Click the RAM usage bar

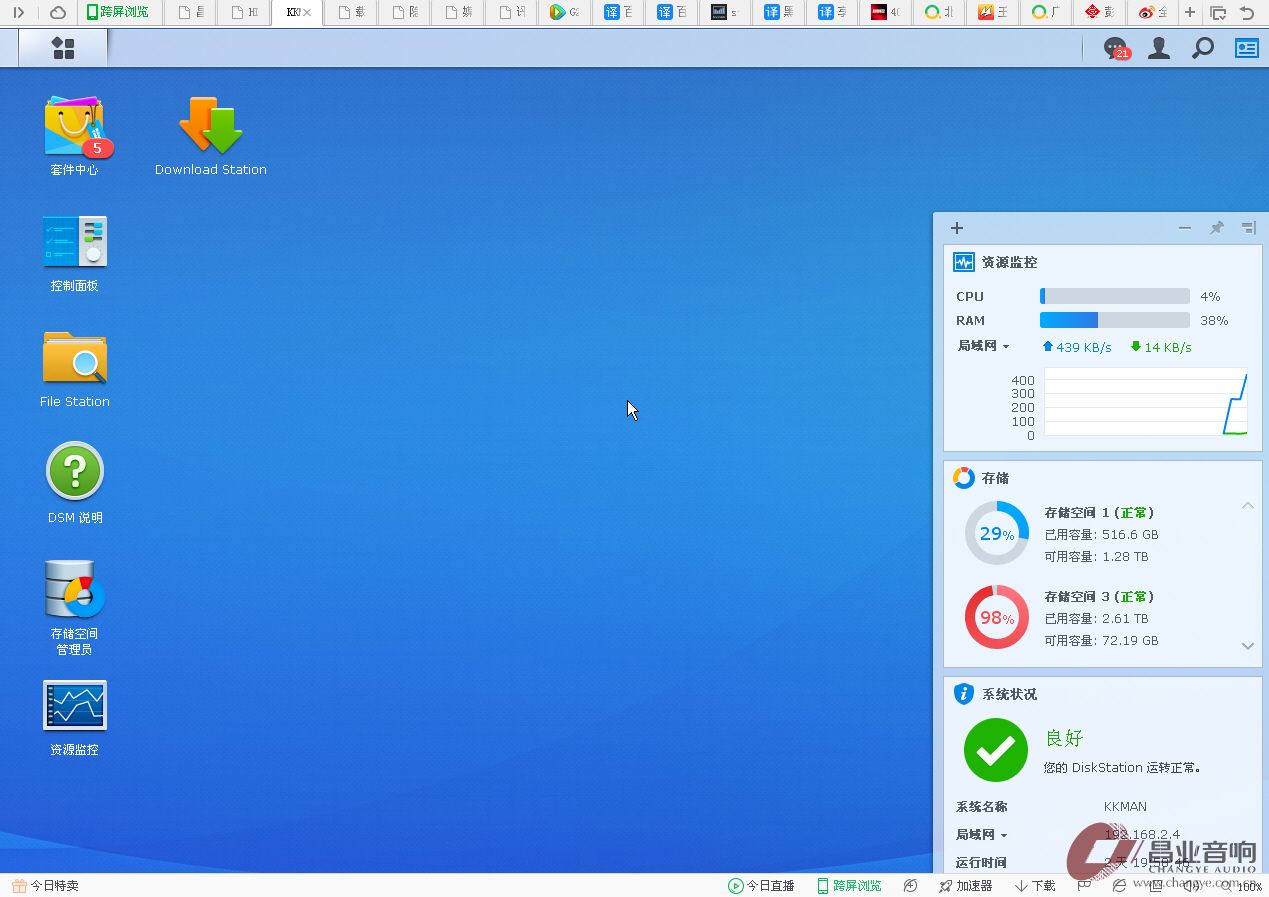click(1115, 320)
